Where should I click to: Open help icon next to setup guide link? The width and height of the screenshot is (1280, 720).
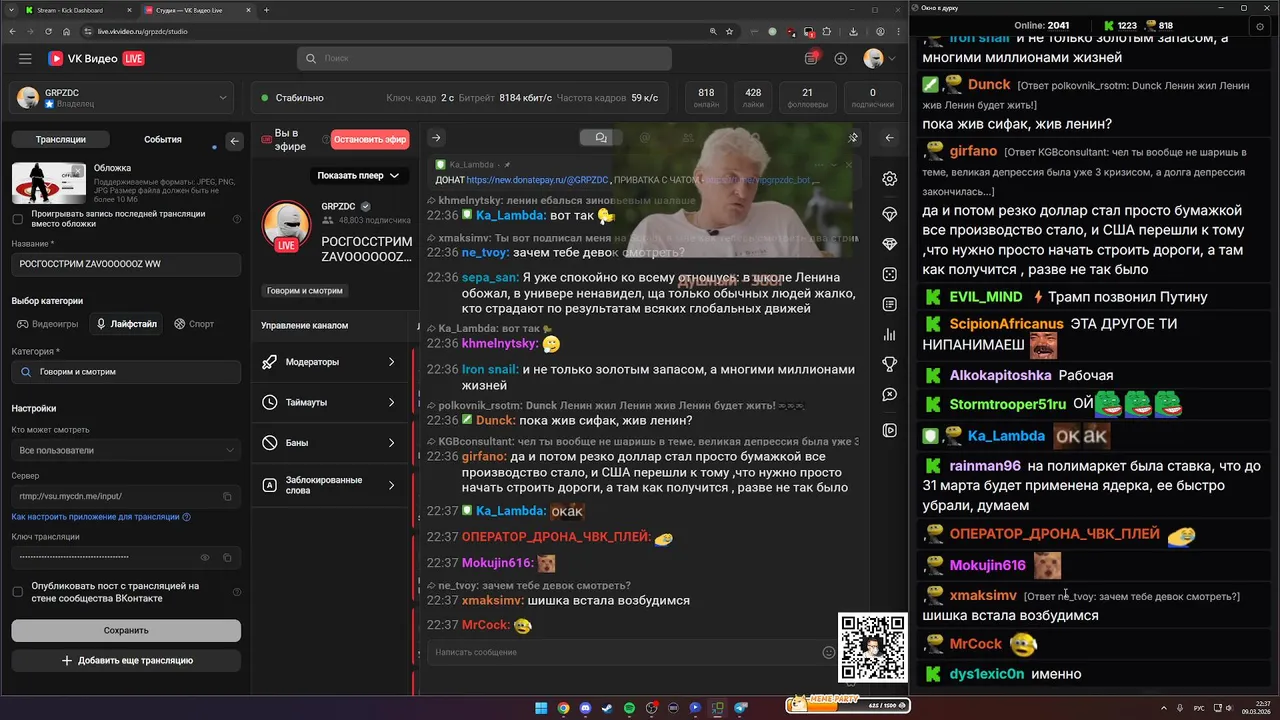tap(187, 517)
